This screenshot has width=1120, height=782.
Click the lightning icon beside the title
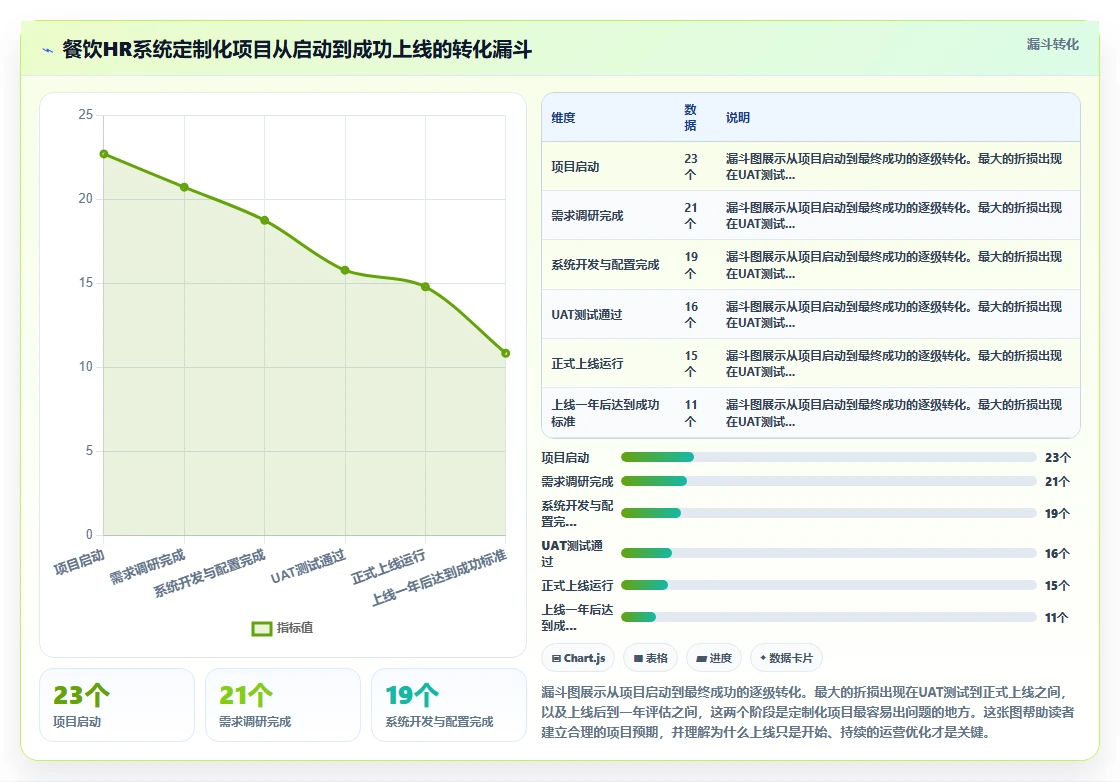click(x=48, y=51)
